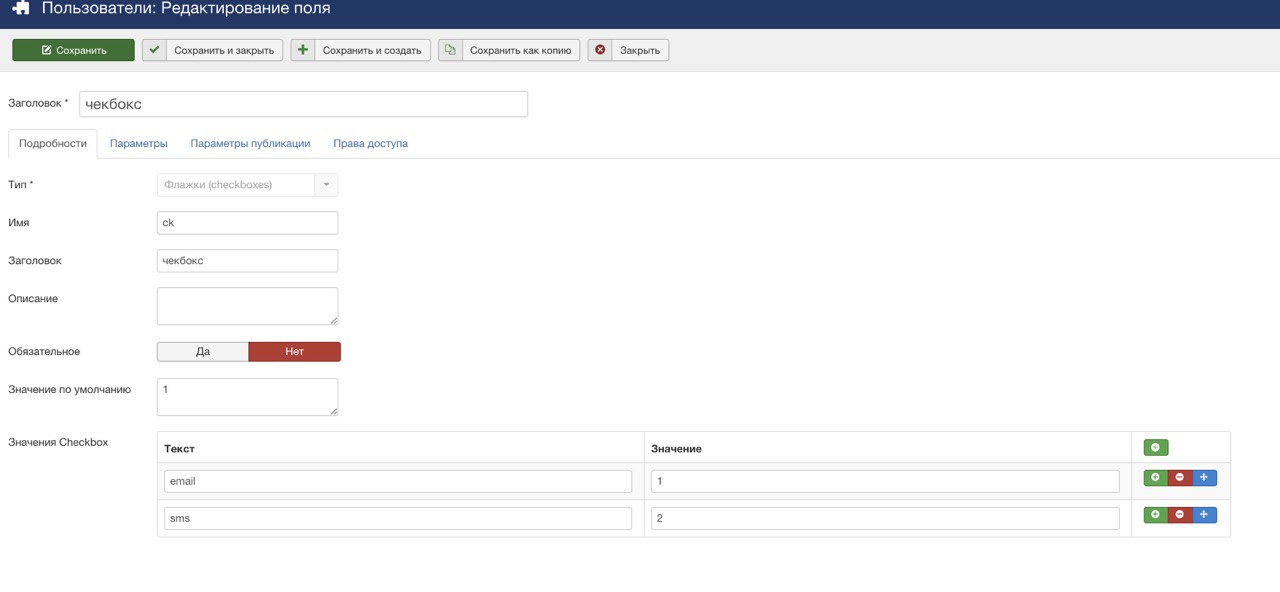The image size is (1280, 592).
Task: Click the Значение column header
Action: click(676, 449)
